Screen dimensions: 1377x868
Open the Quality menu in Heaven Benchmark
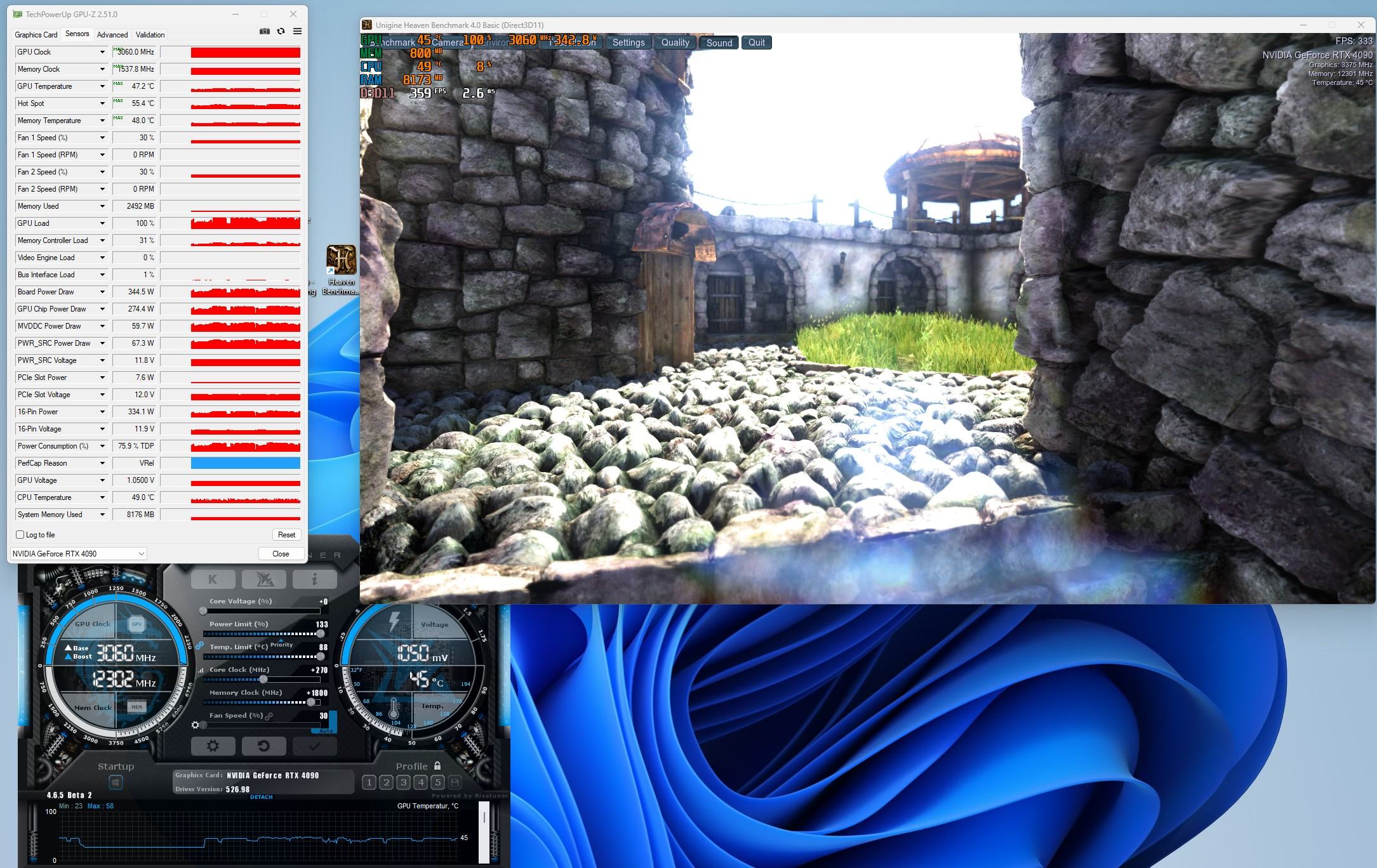point(675,43)
